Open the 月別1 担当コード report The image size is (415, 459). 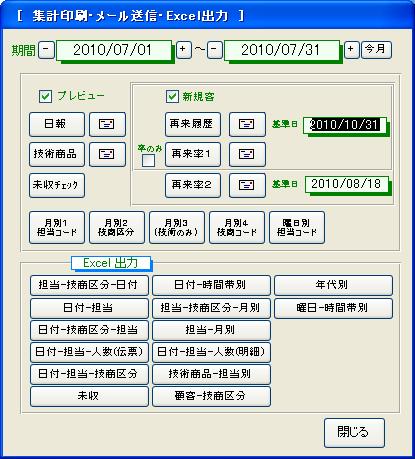[x=57, y=228]
